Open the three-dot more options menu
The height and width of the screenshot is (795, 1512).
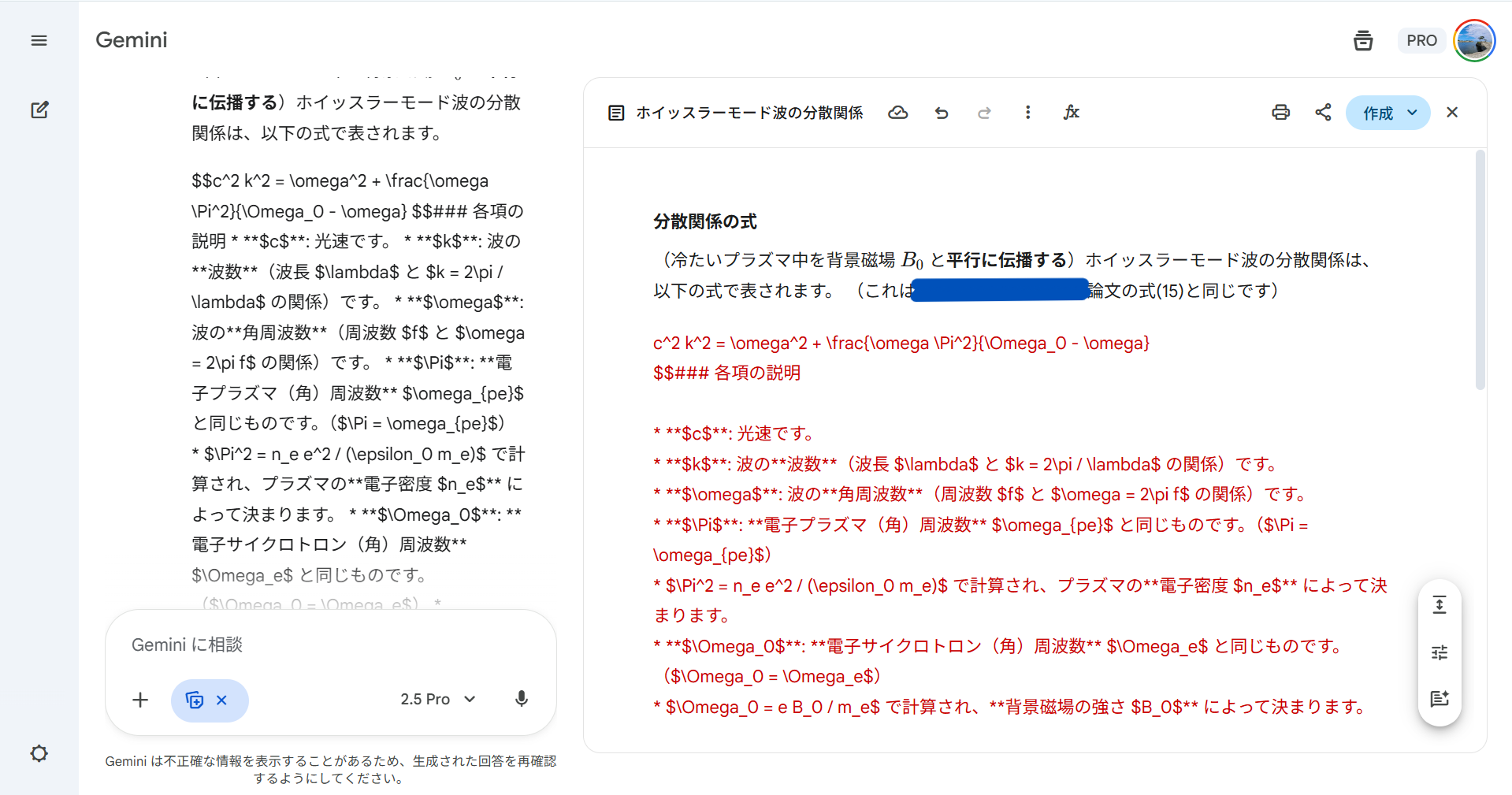pyautogui.click(x=1028, y=113)
